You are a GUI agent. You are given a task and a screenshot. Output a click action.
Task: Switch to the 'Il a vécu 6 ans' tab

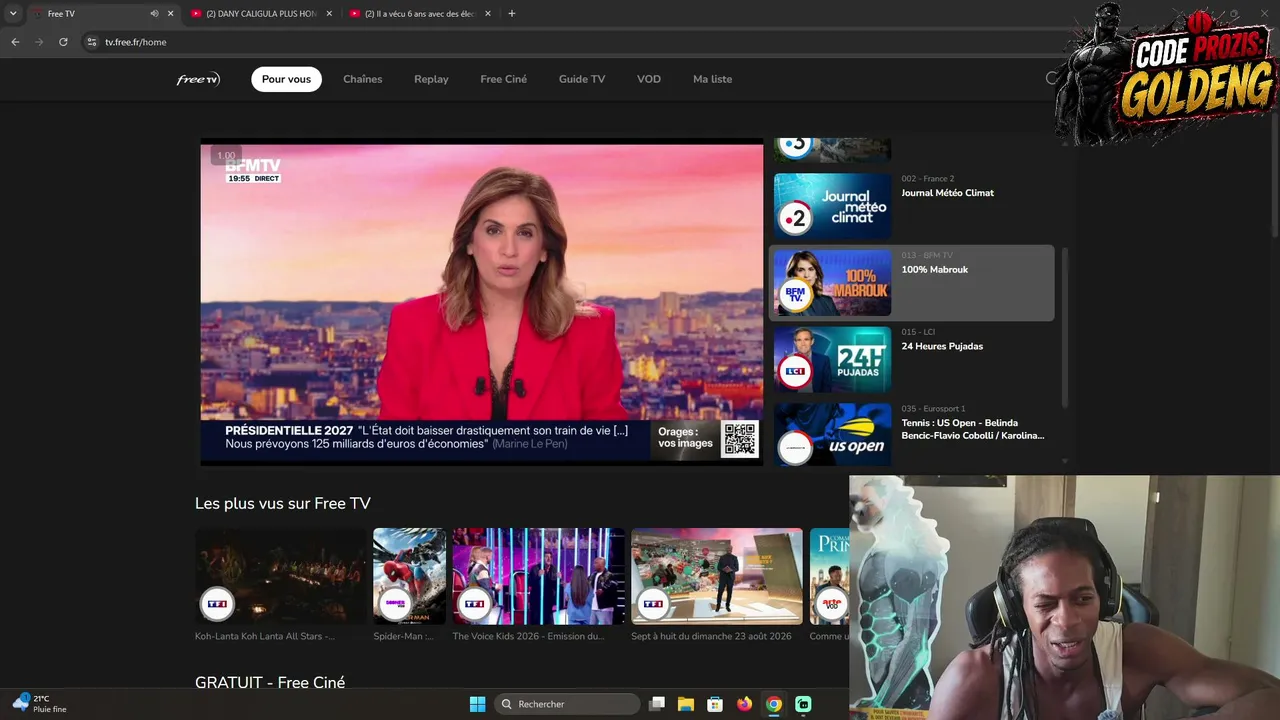point(419,14)
